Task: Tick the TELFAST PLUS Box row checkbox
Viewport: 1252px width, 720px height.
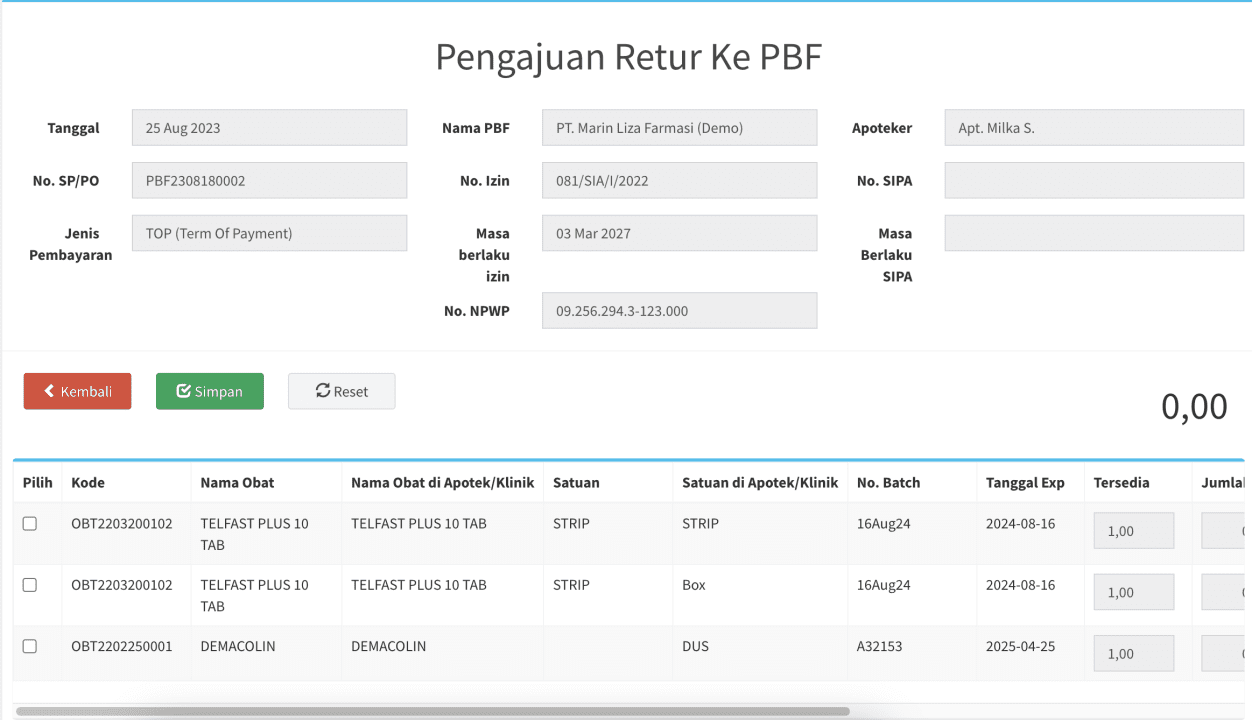Action: pos(30,585)
